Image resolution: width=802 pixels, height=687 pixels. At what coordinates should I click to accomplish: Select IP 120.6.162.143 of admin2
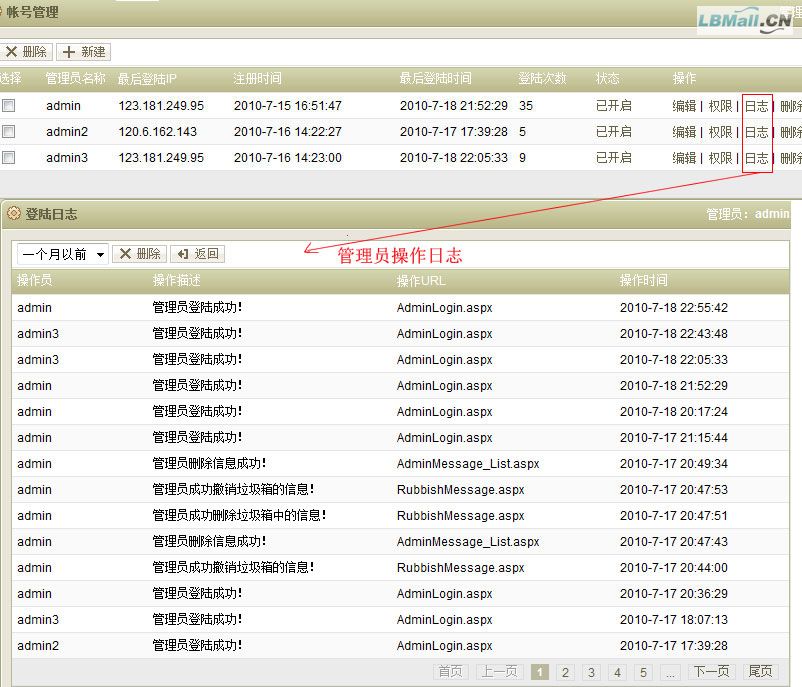pyautogui.click(x=158, y=132)
